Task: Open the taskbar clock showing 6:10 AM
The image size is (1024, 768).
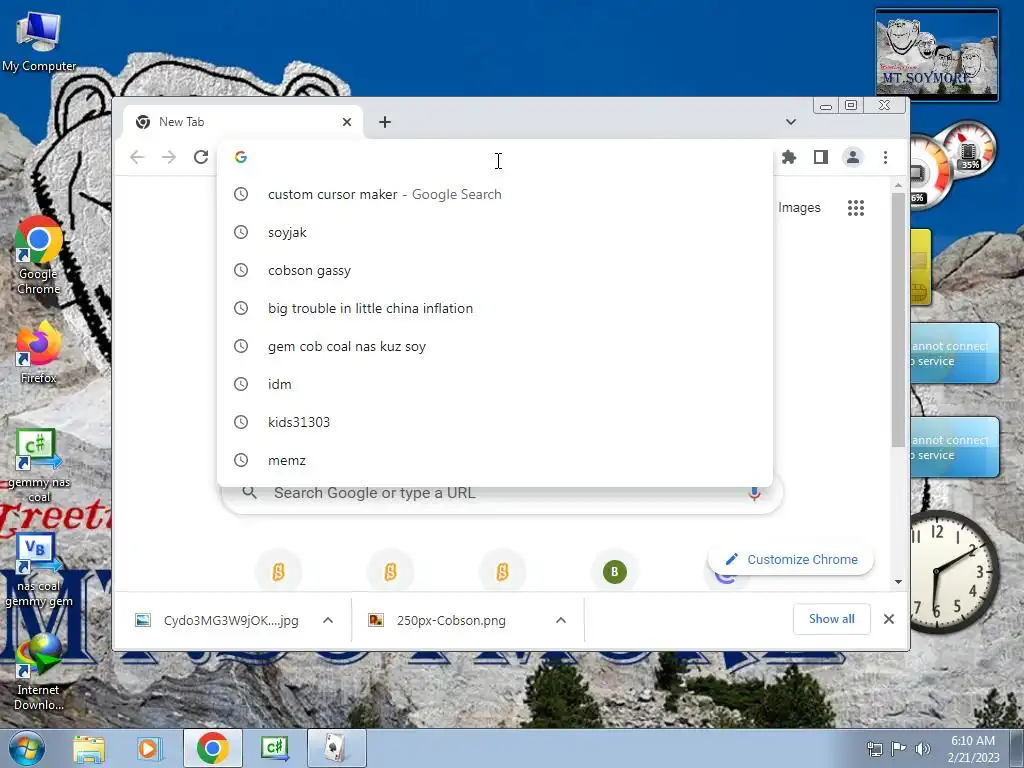Action: click(x=973, y=749)
